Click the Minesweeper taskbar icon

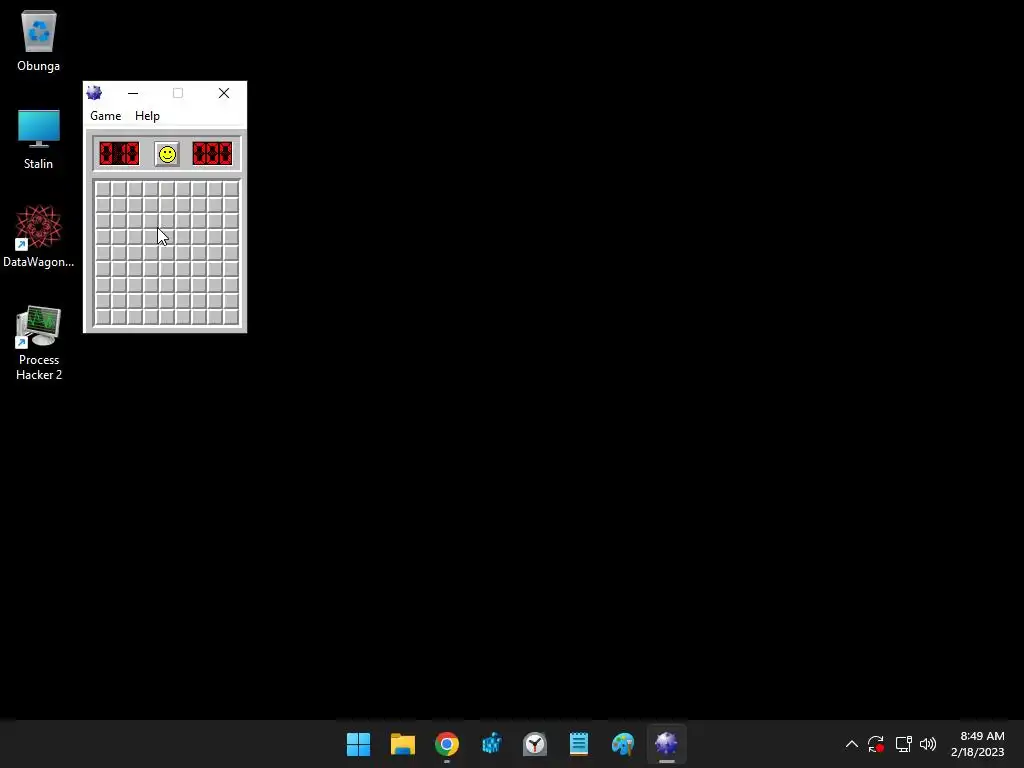click(x=666, y=744)
